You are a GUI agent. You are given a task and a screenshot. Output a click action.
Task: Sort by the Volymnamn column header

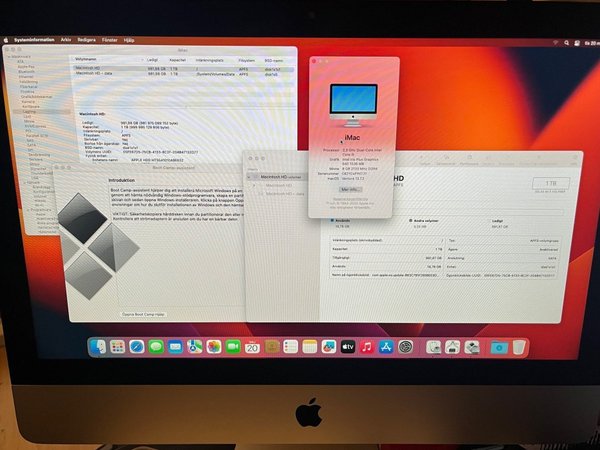click(x=86, y=59)
